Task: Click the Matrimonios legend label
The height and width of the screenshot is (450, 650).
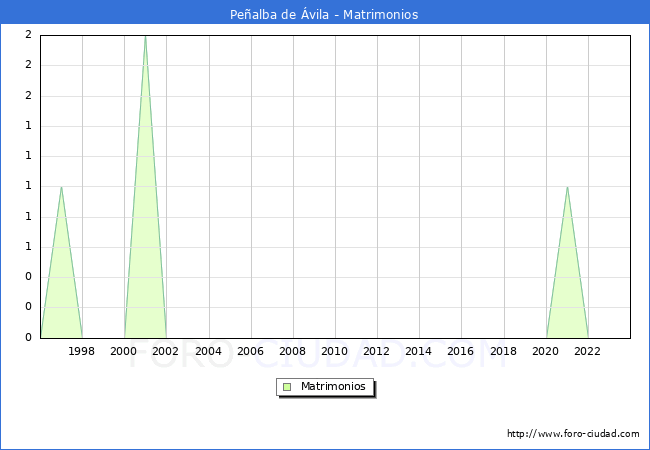Action: click(x=333, y=386)
